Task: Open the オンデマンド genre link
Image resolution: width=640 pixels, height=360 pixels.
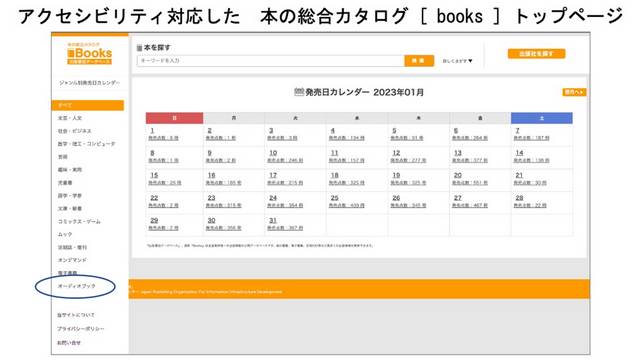Action: [x=72, y=260]
